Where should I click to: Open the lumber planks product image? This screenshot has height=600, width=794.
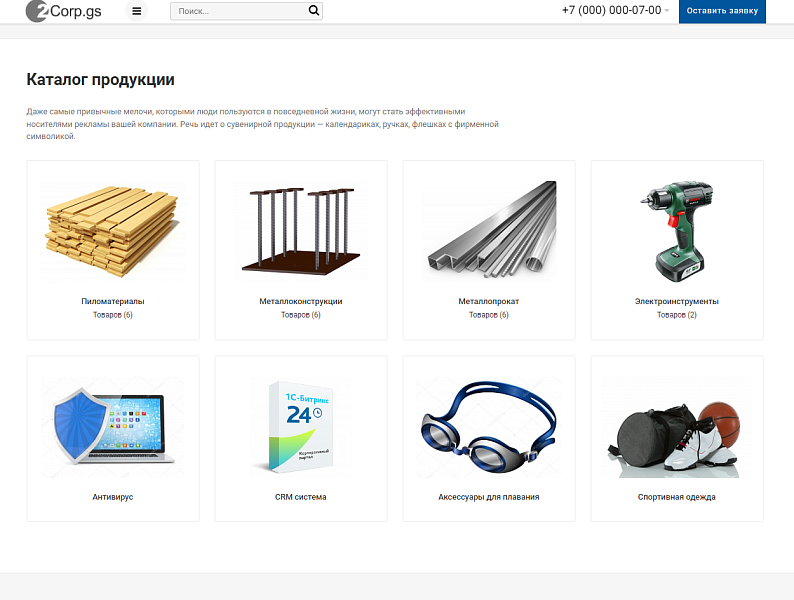point(112,229)
